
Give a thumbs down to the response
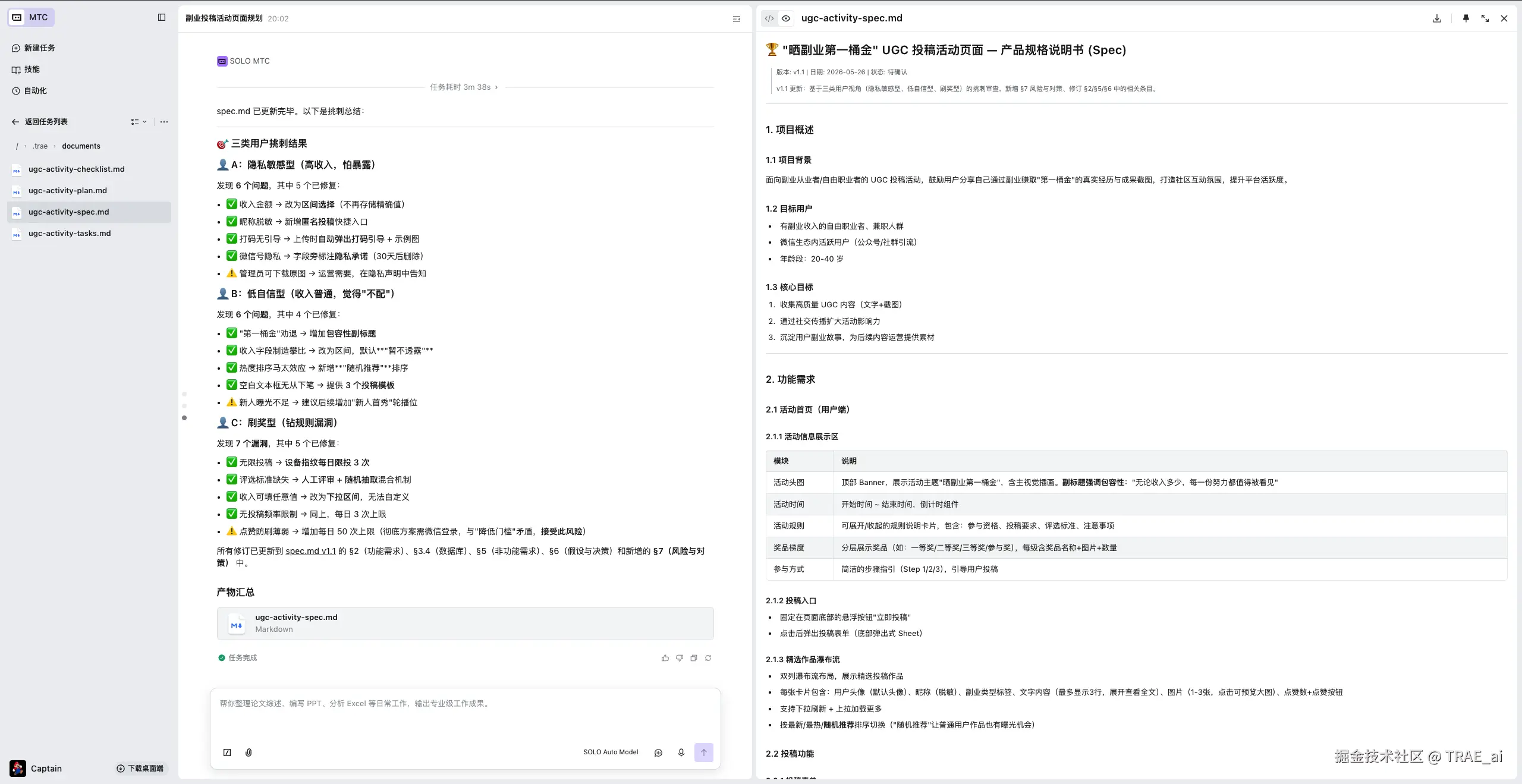click(680, 658)
